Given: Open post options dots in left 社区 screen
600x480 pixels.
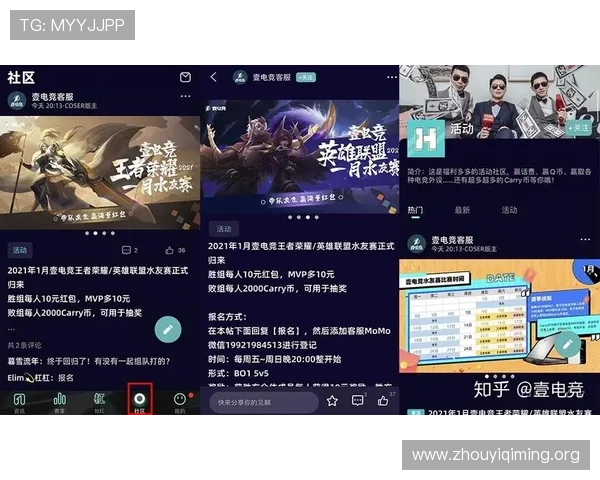Looking at the screenshot, I should click(186, 96).
